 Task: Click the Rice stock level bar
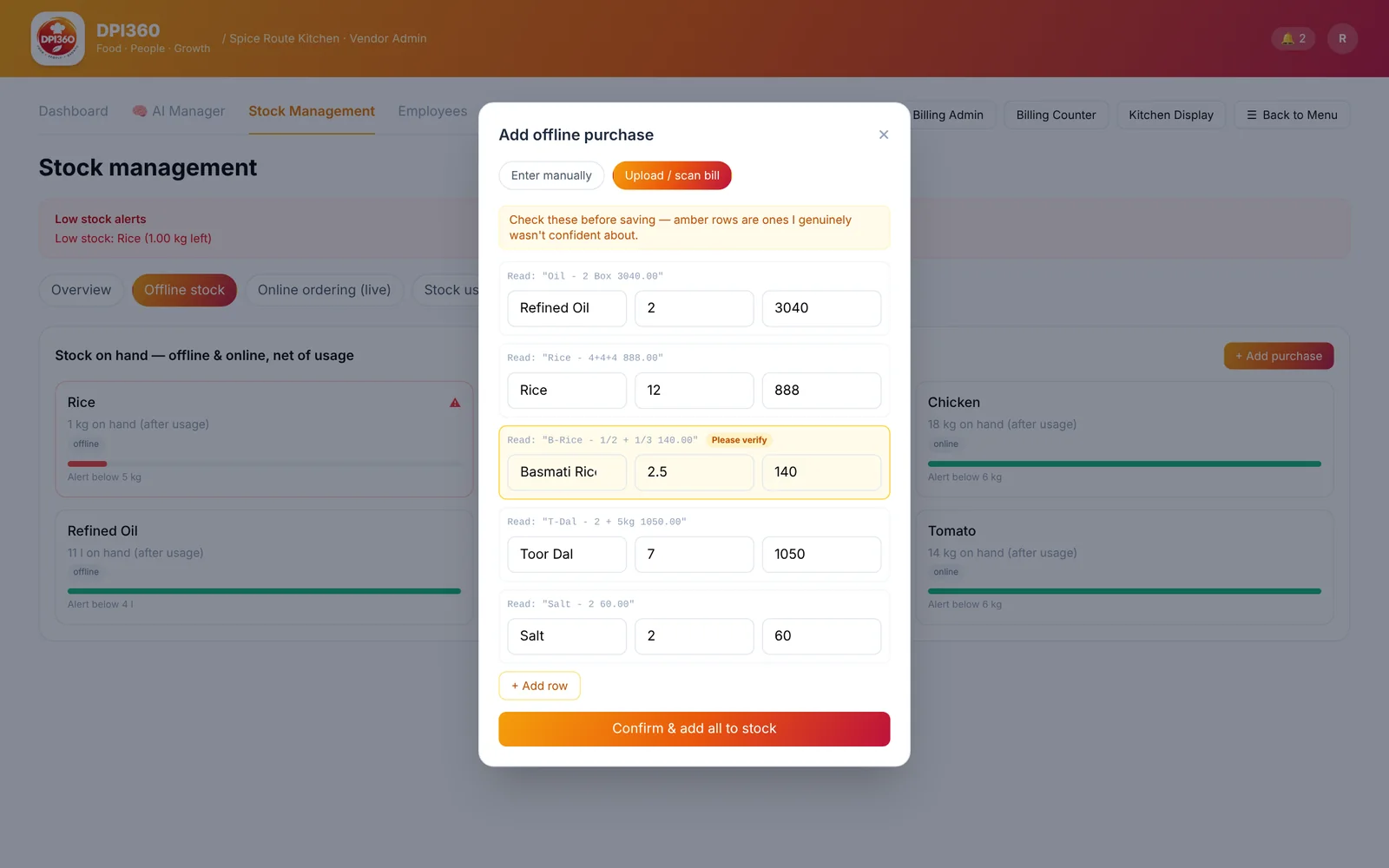[x=264, y=464]
